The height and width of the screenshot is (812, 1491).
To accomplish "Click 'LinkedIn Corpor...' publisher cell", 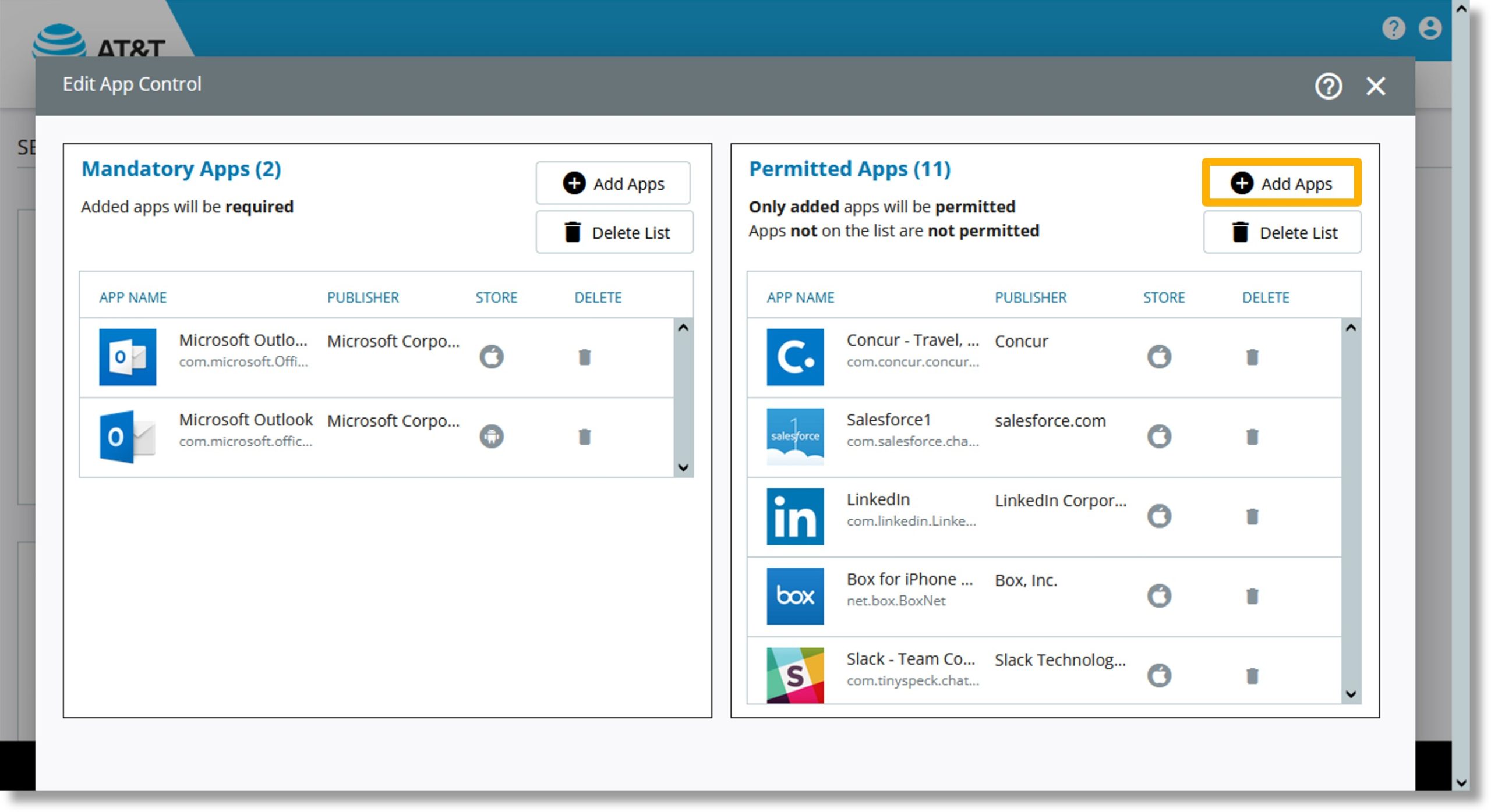I will [x=1061, y=501].
